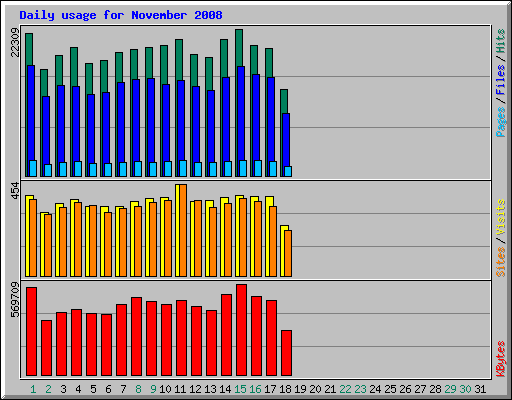Click the 22309 hits axis value
This screenshot has height=400, width=512.
point(15,42)
